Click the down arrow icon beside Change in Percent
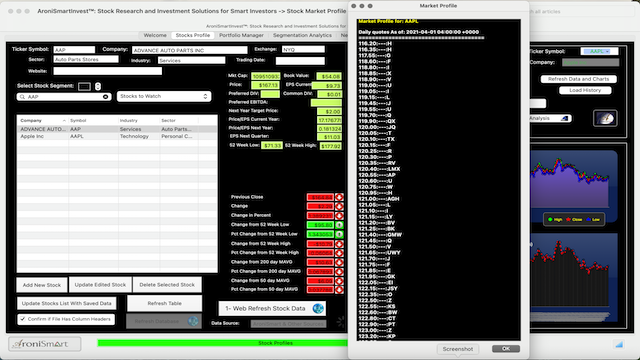The width and height of the screenshot is (640, 360). [339, 216]
